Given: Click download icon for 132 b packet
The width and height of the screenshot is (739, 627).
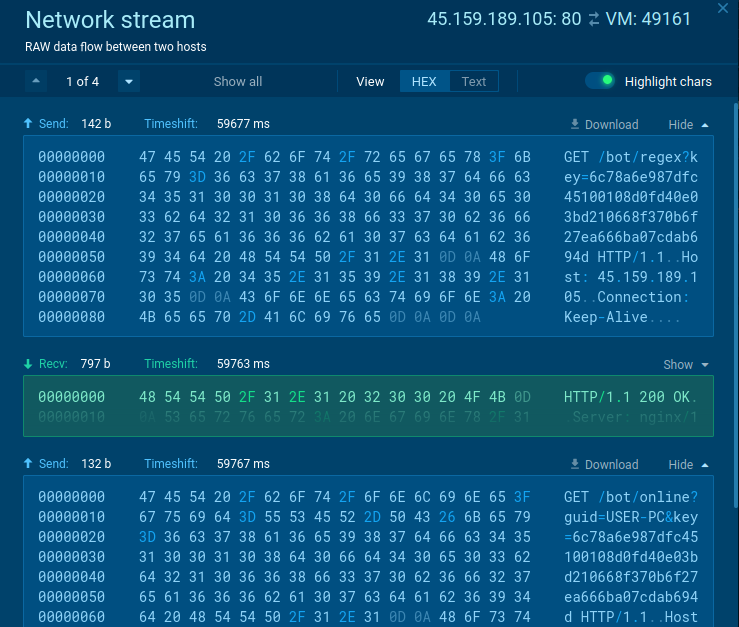Looking at the screenshot, I should [575, 464].
